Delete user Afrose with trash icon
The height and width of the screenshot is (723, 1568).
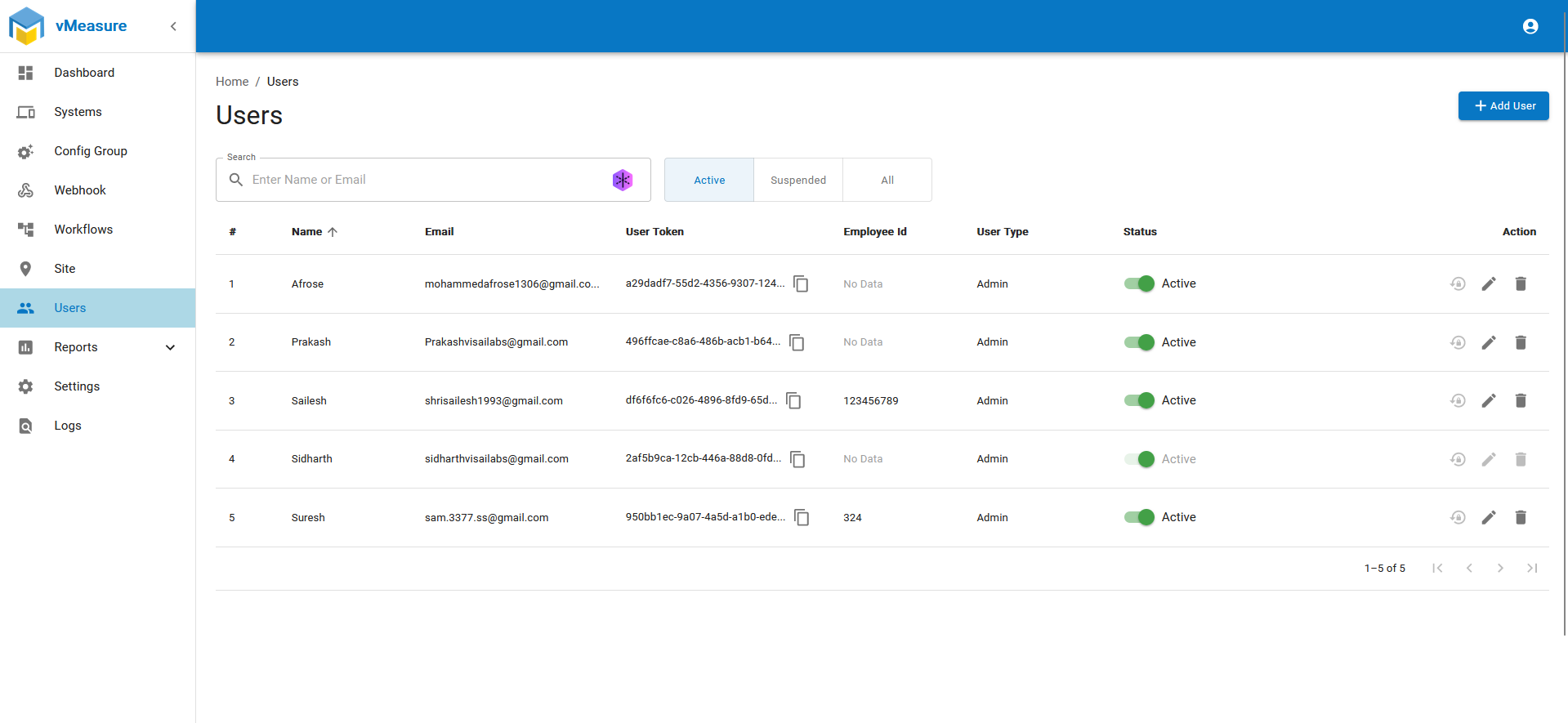1521,283
